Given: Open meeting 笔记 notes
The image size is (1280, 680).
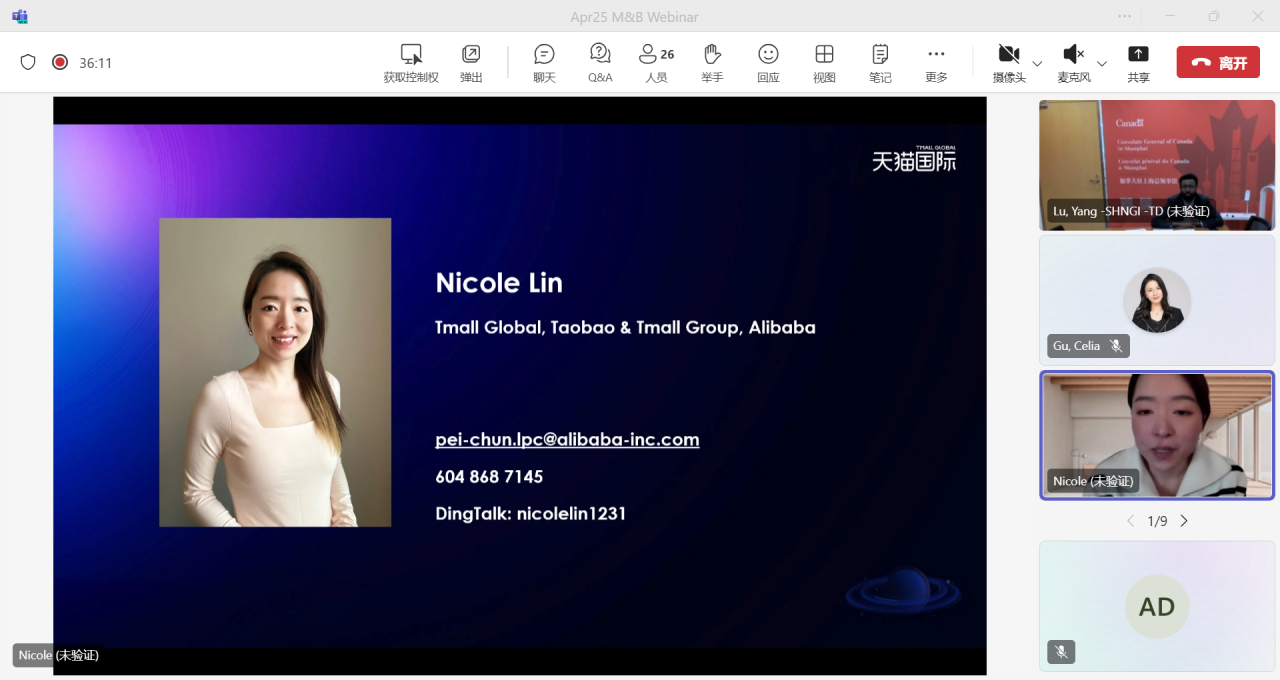Looking at the screenshot, I should click(x=880, y=63).
